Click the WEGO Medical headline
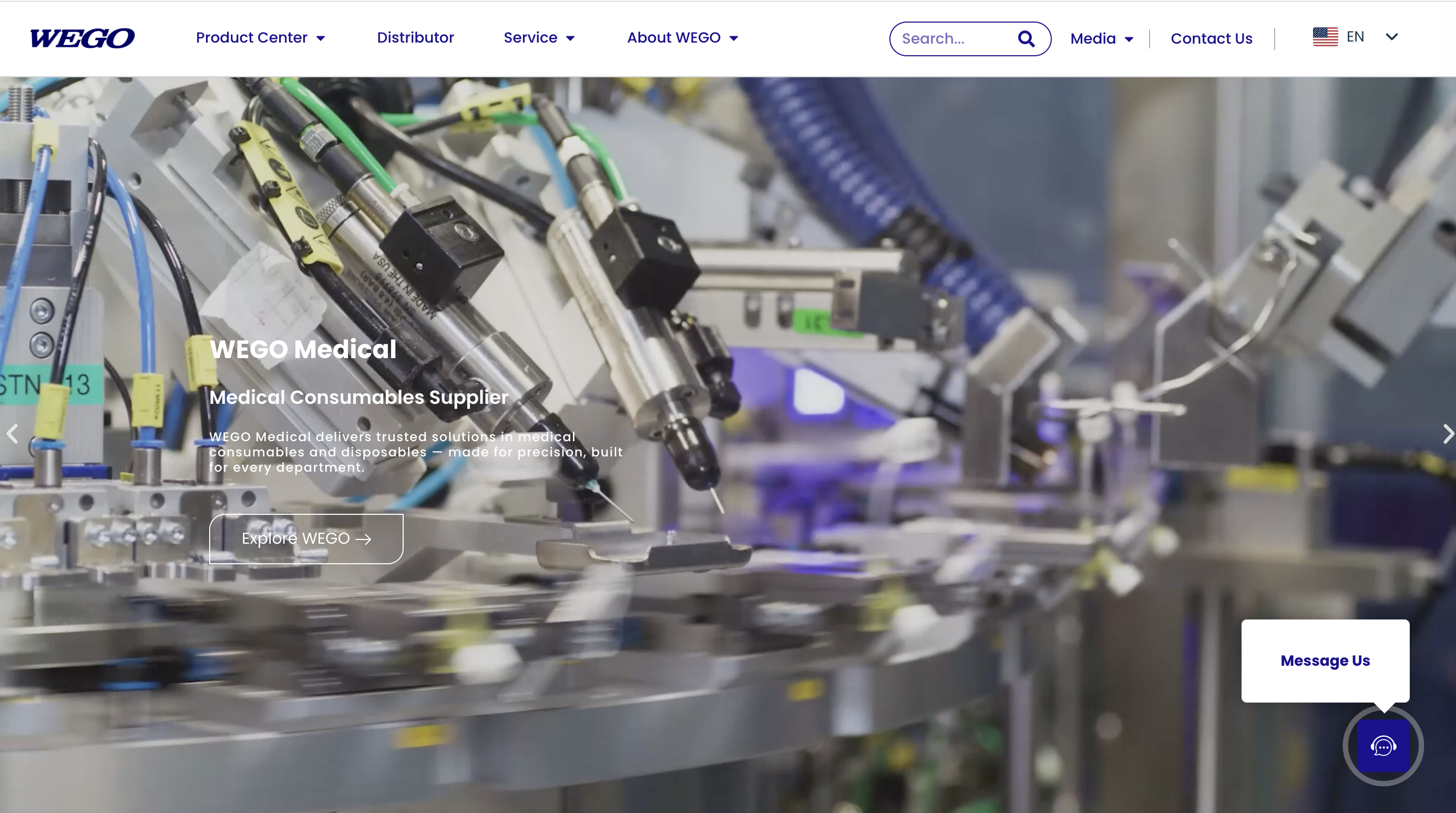Image resolution: width=1456 pixels, height=813 pixels. 303,349
